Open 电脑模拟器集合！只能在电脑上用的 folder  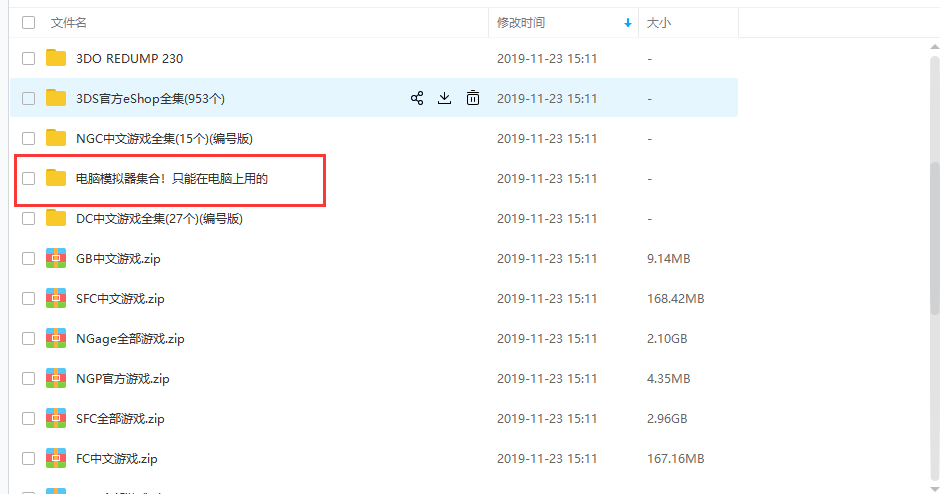[x=171, y=178]
